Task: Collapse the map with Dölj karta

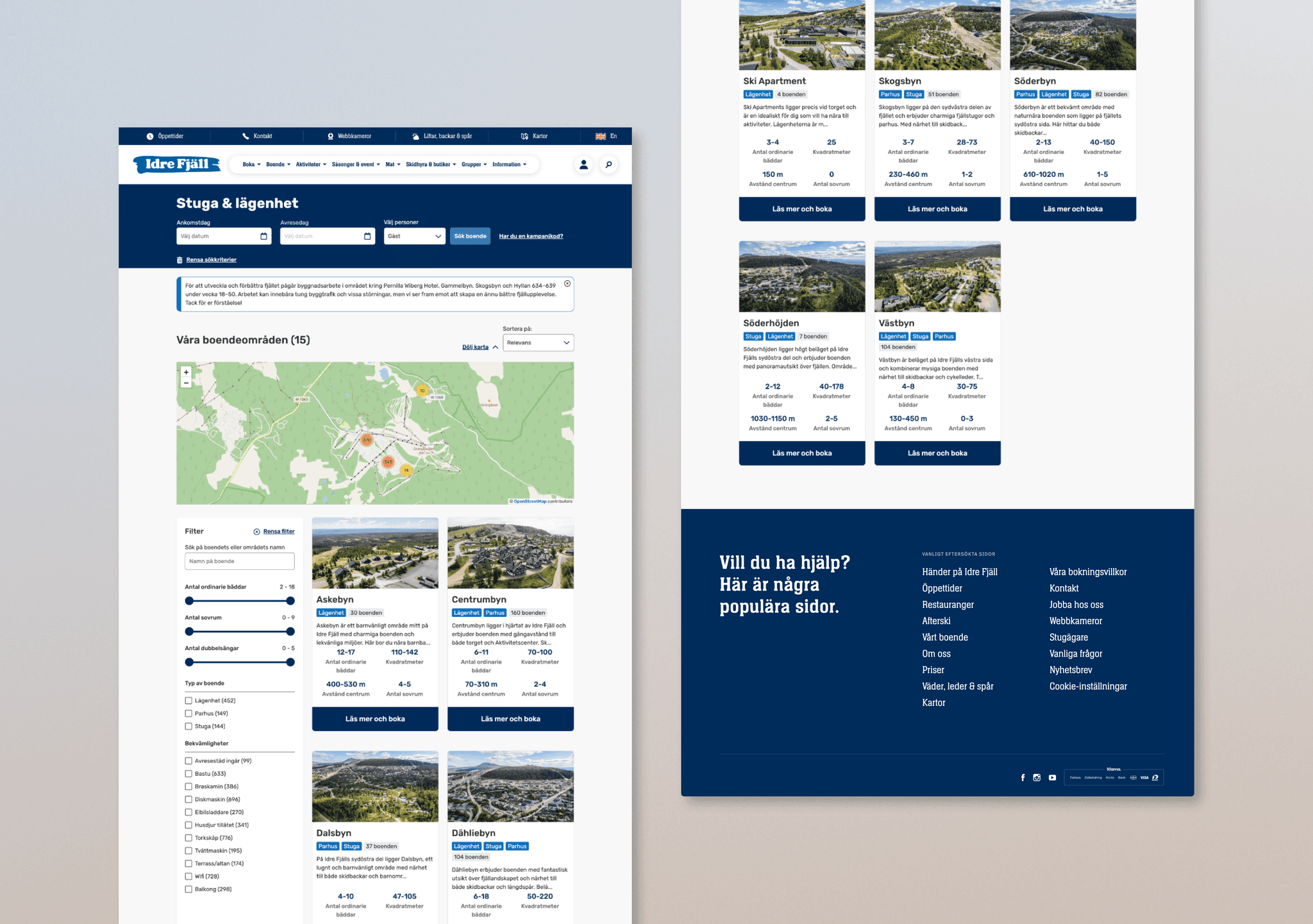Action: click(x=480, y=347)
